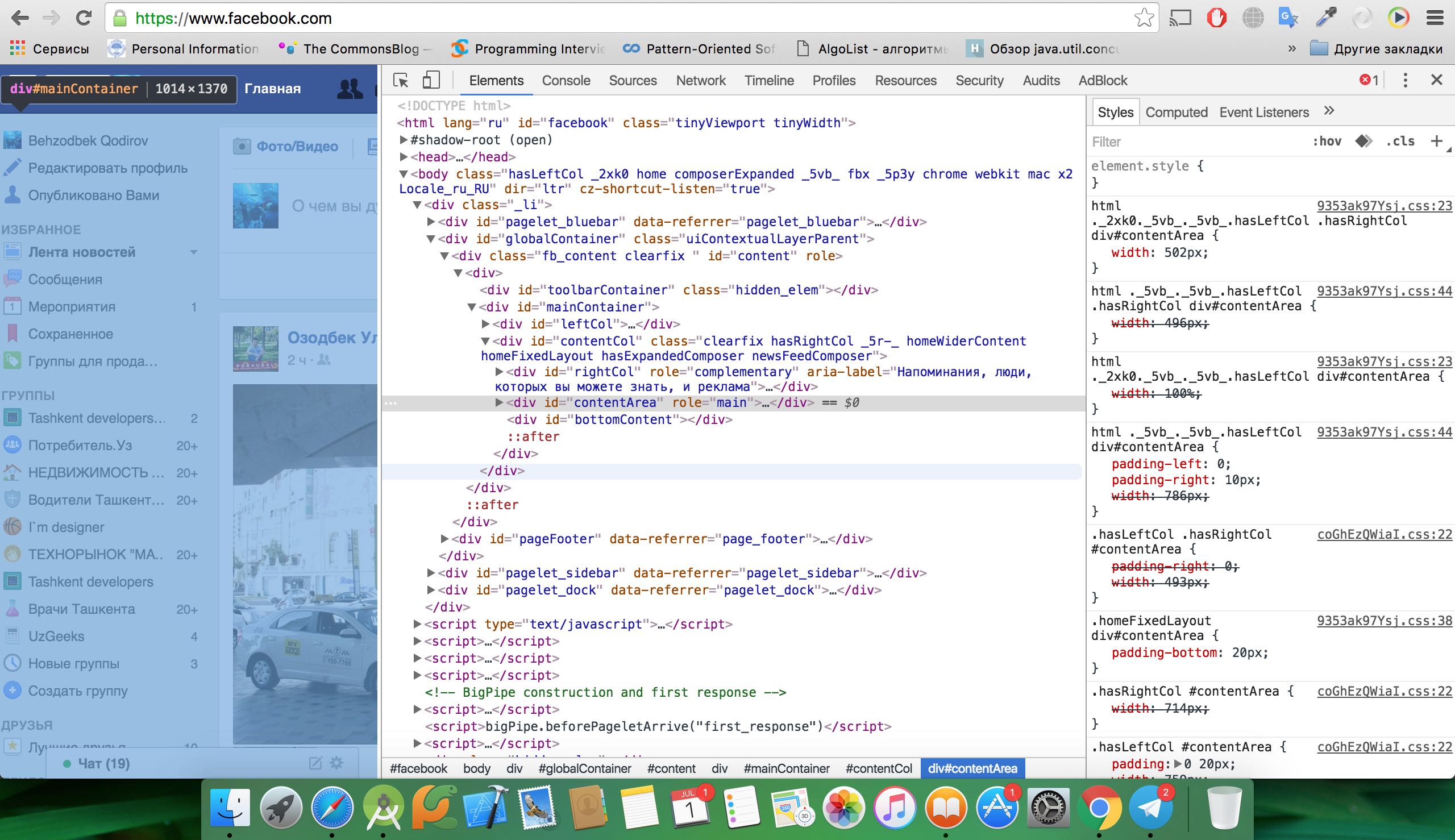Open the Сервисы apps shortcut
The image size is (1455, 840).
coord(49,49)
